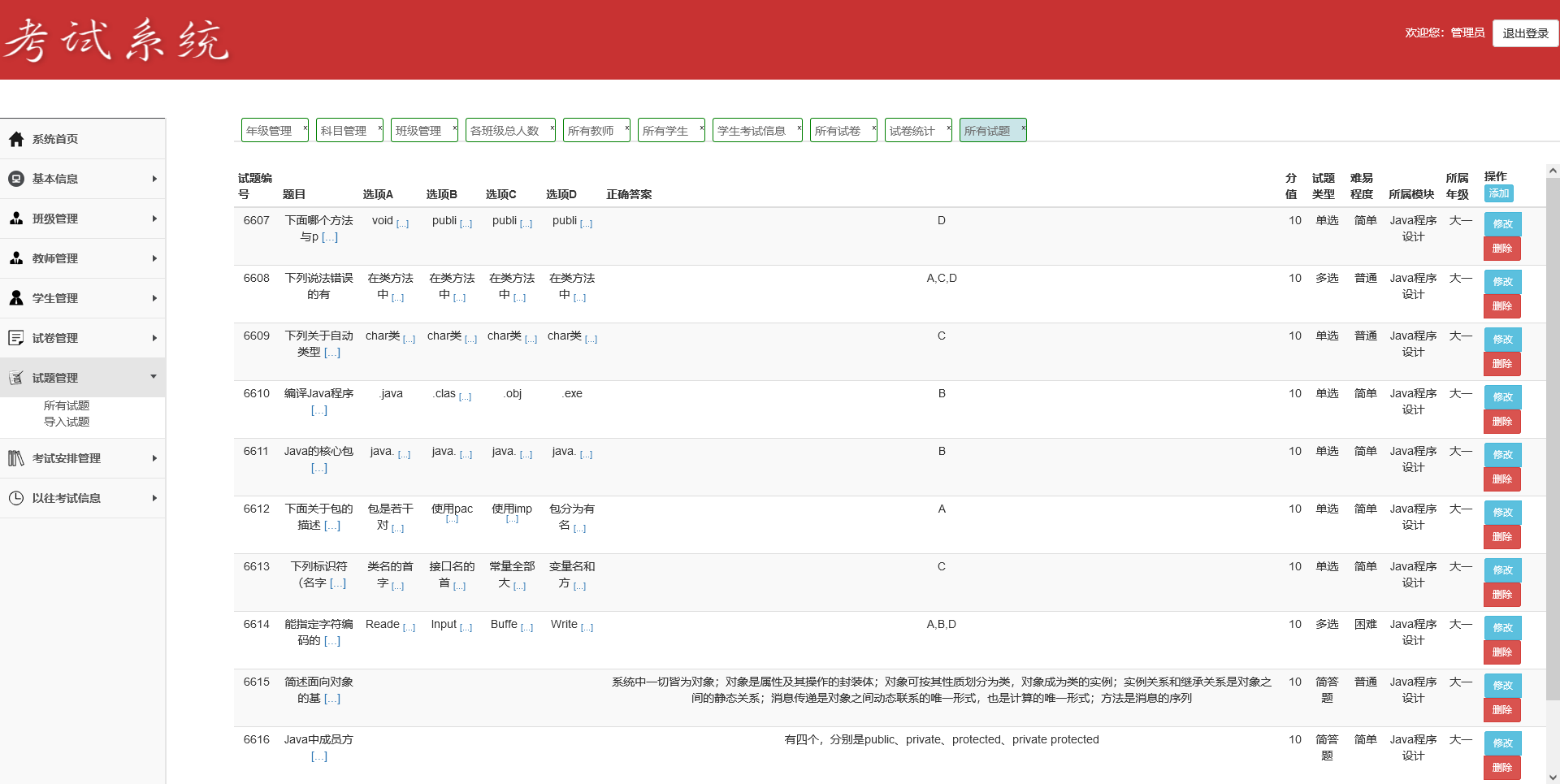Click the 正确答案 column header

629,194
